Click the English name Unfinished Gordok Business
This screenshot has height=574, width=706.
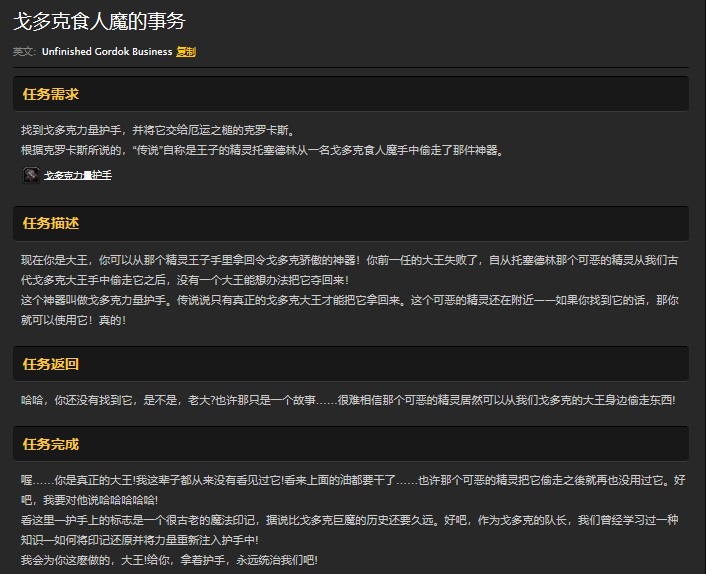pyautogui.click(x=107, y=52)
